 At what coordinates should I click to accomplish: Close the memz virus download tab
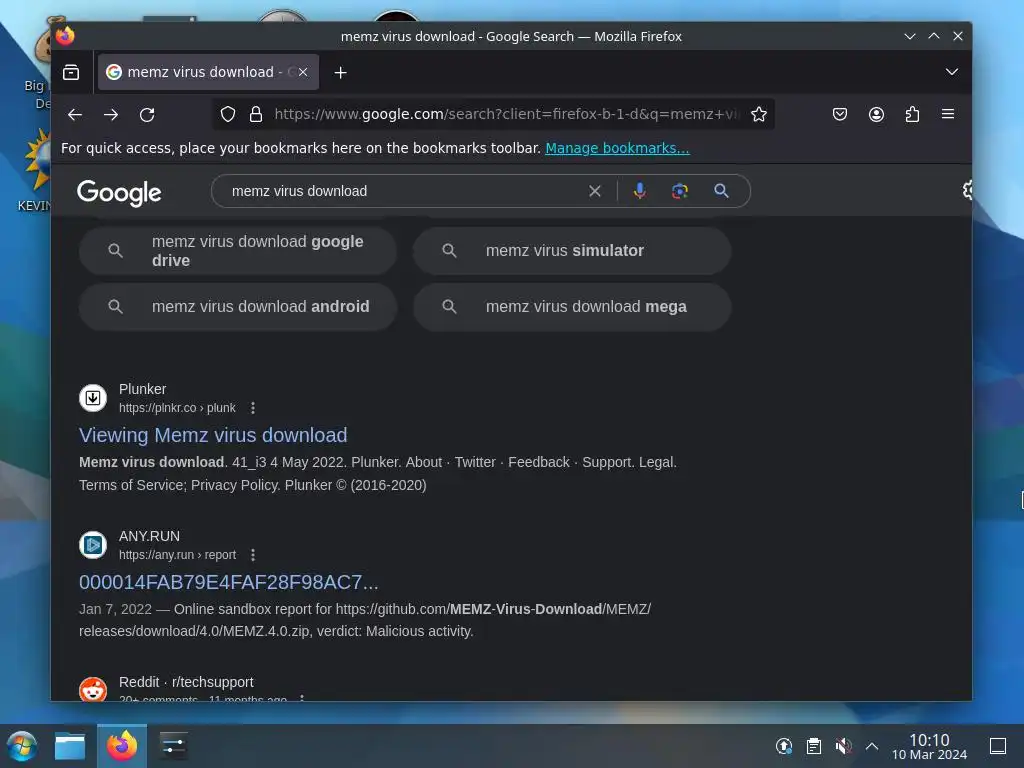click(303, 72)
